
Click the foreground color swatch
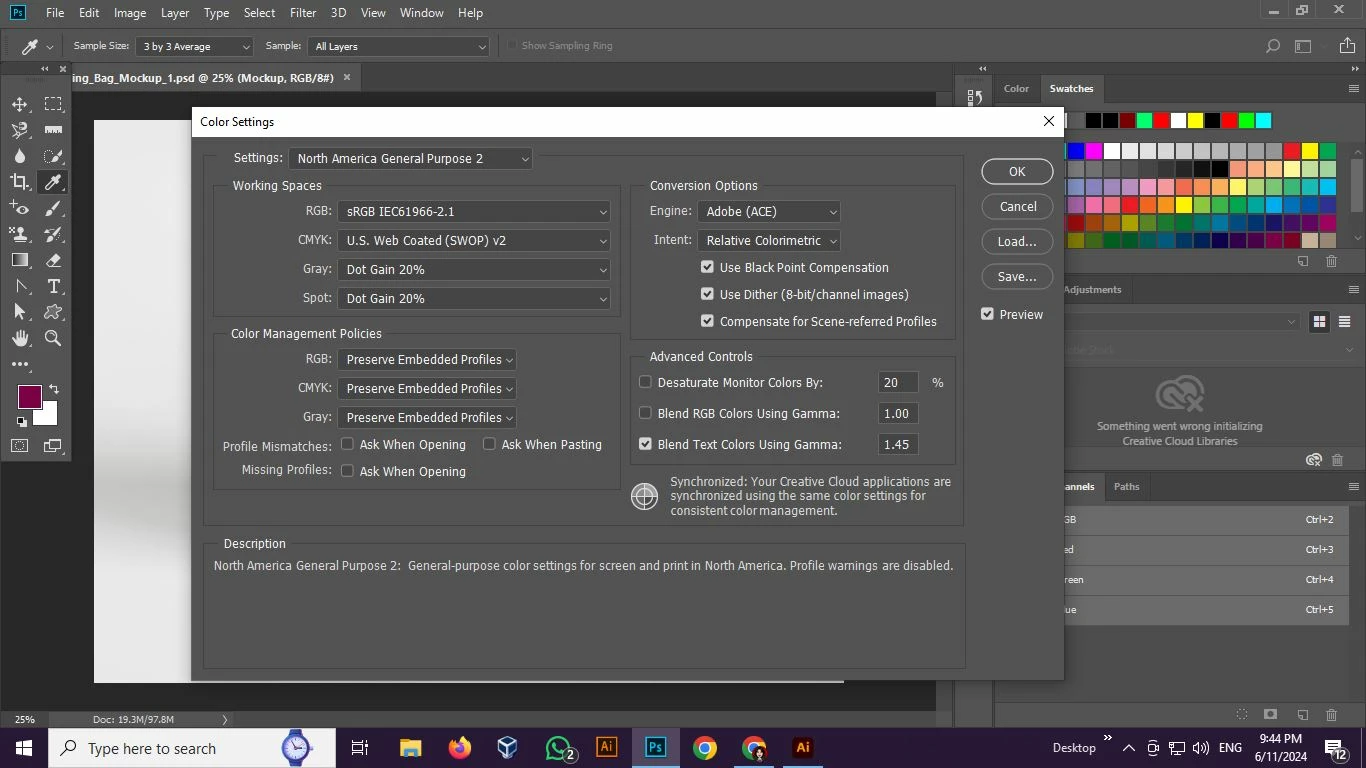pyautogui.click(x=29, y=396)
